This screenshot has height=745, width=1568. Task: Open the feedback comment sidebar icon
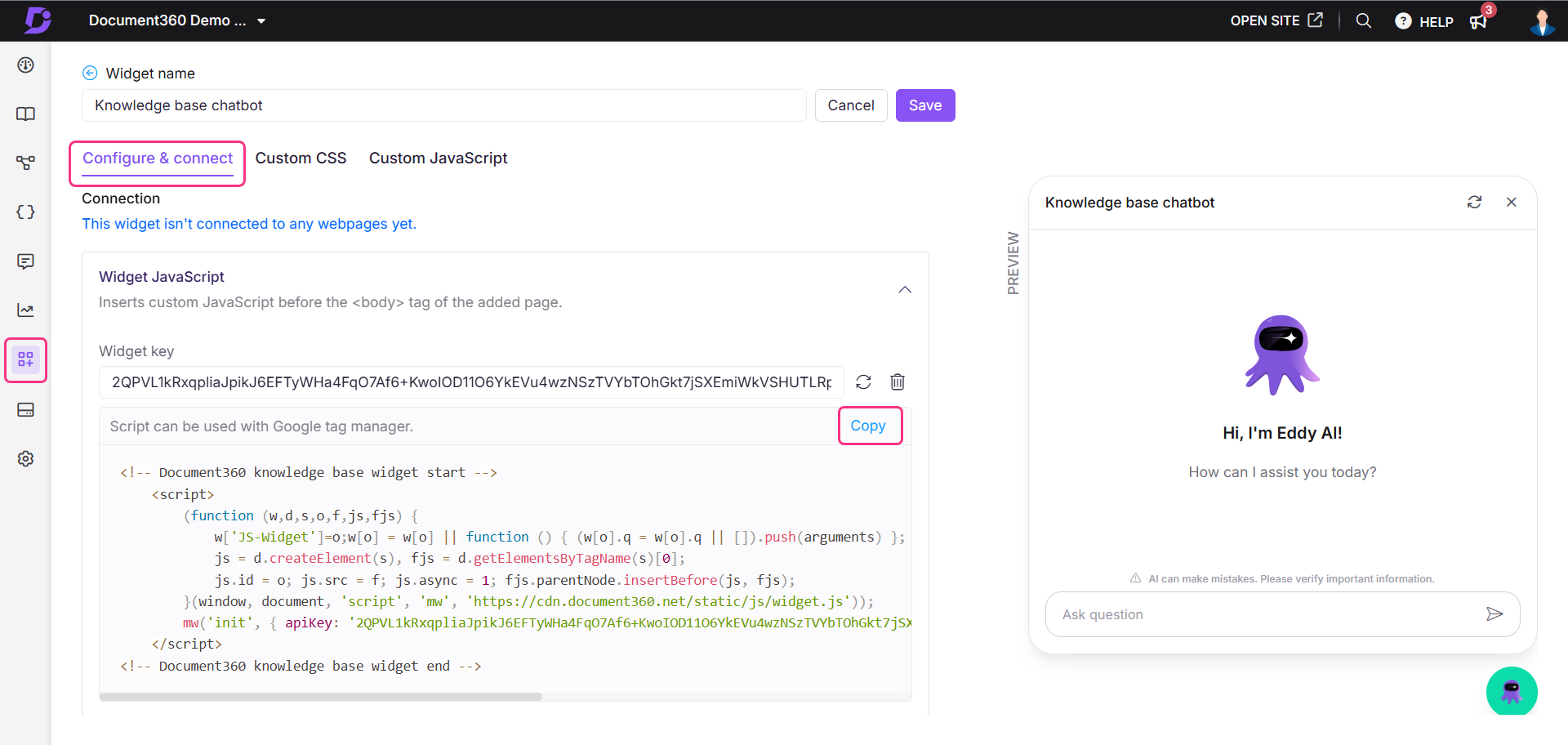tap(26, 261)
